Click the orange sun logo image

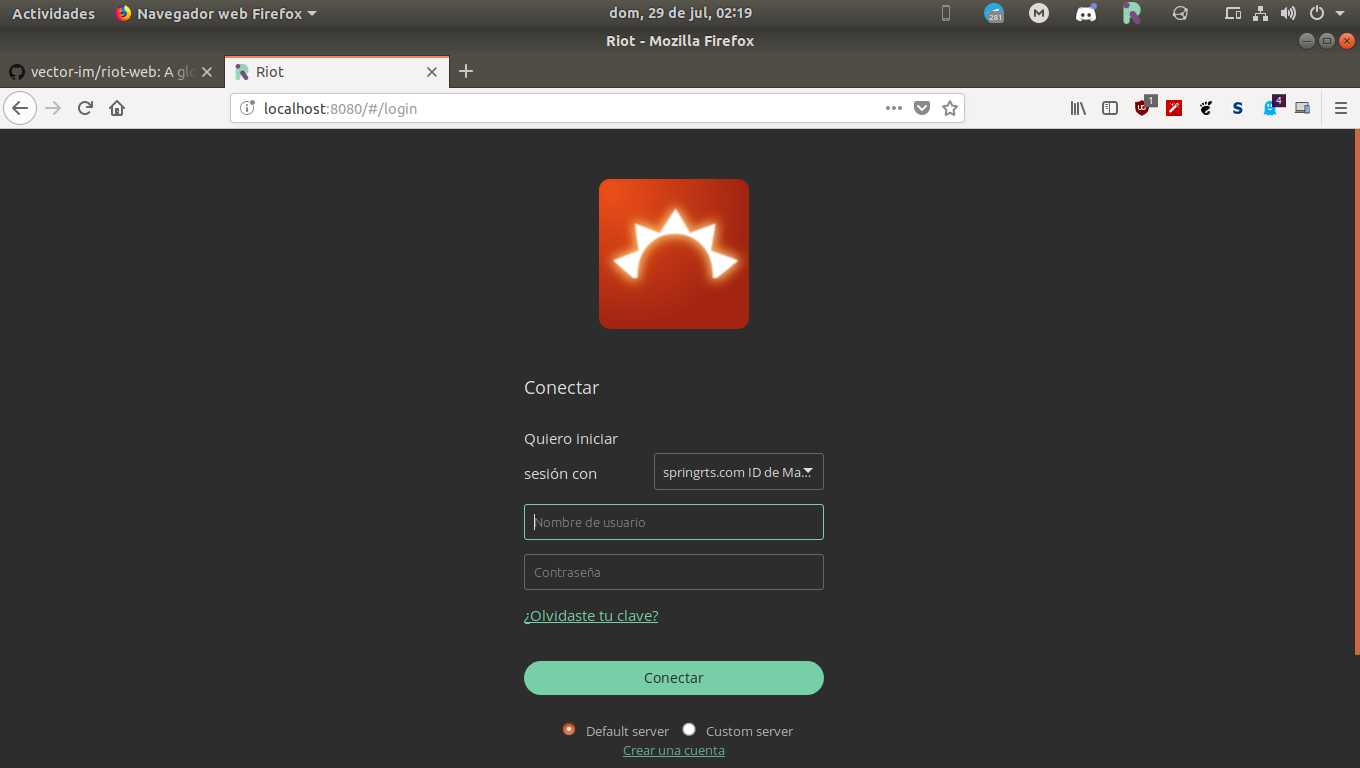(x=674, y=254)
